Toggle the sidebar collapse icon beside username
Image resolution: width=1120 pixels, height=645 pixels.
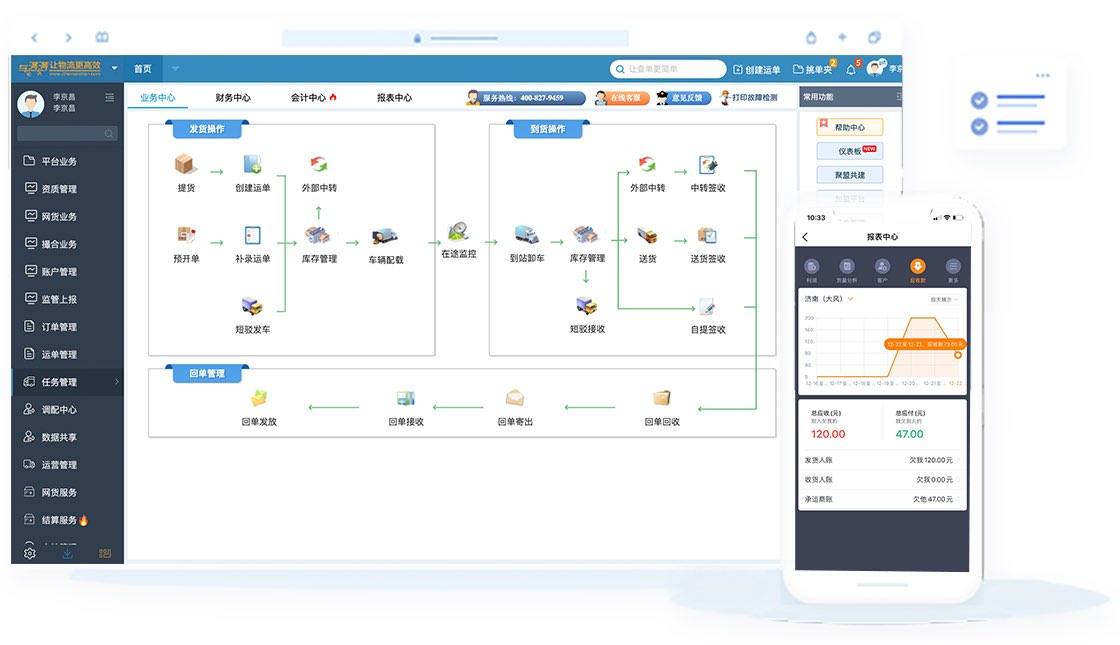point(109,97)
